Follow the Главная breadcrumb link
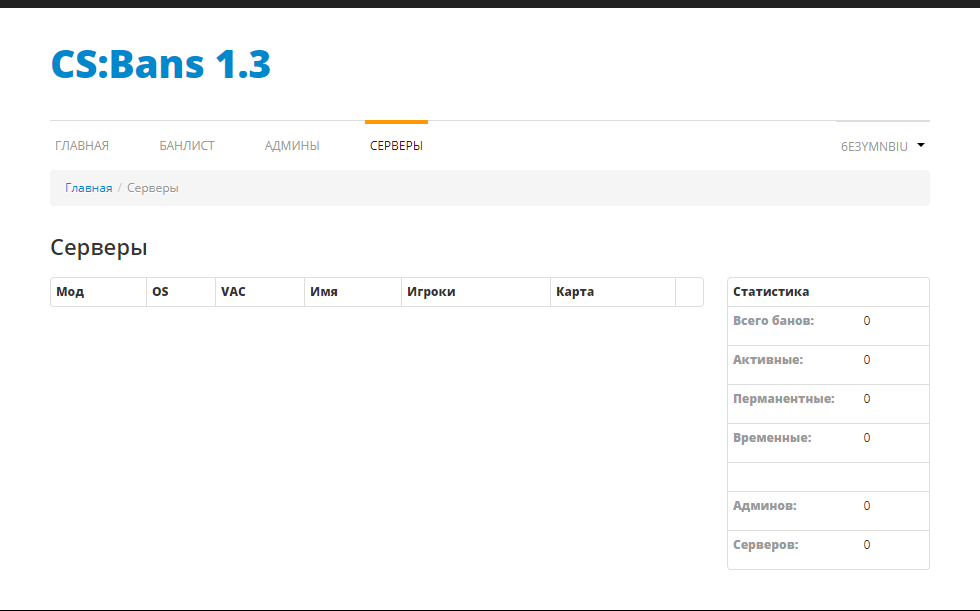Screen dimensions: 980x611 (89, 188)
